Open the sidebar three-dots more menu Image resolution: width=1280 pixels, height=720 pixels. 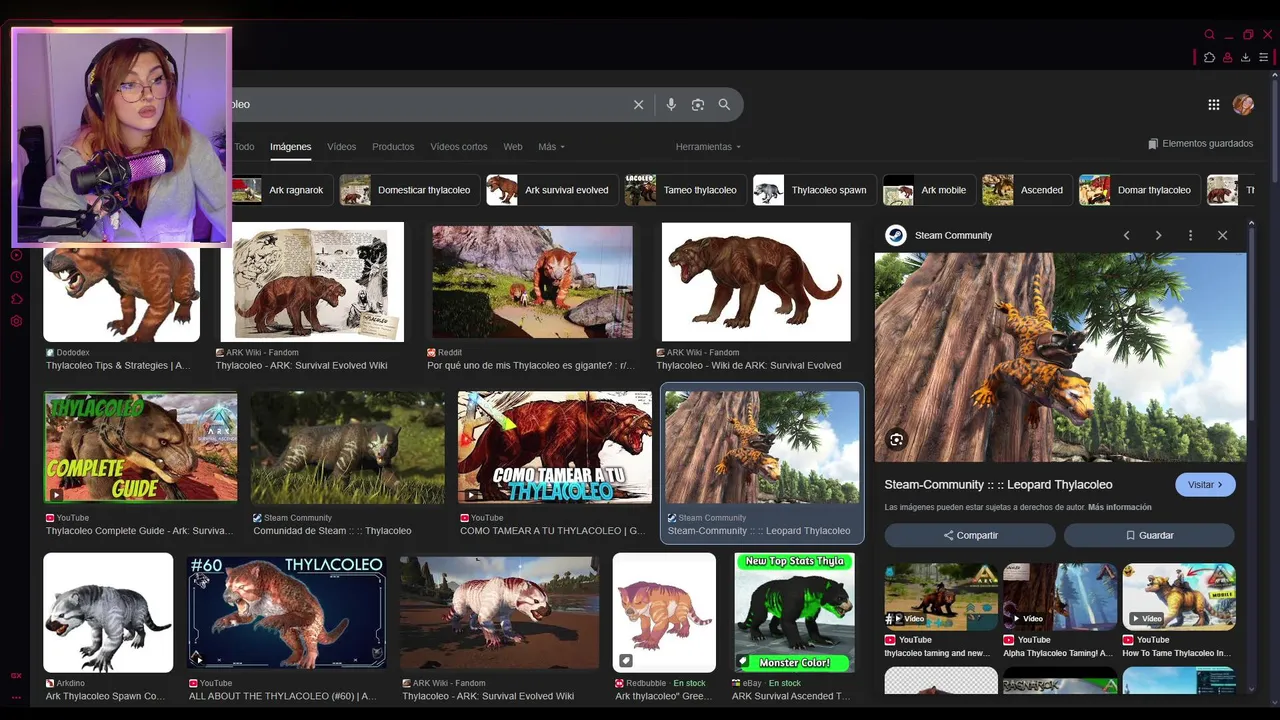tap(16, 696)
